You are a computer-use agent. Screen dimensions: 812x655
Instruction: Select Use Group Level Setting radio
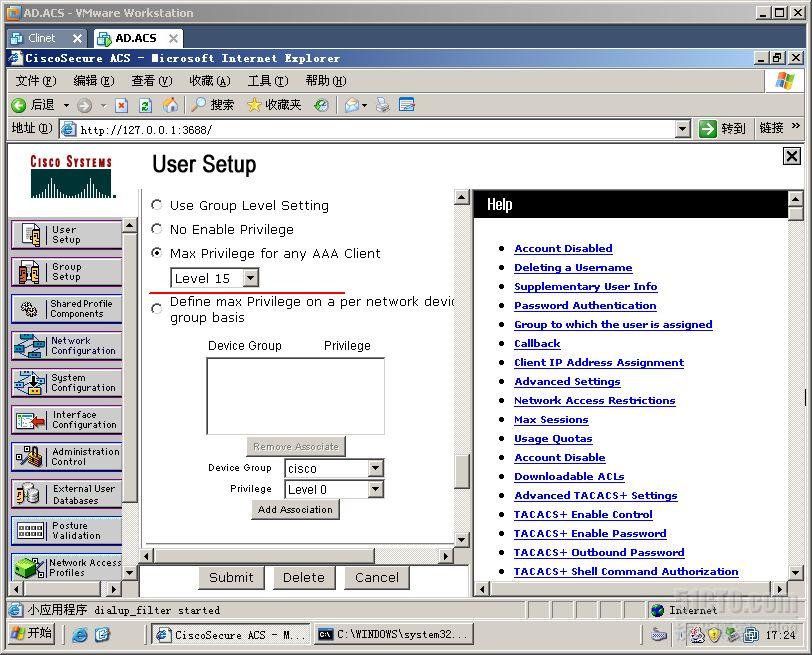[x=156, y=205]
